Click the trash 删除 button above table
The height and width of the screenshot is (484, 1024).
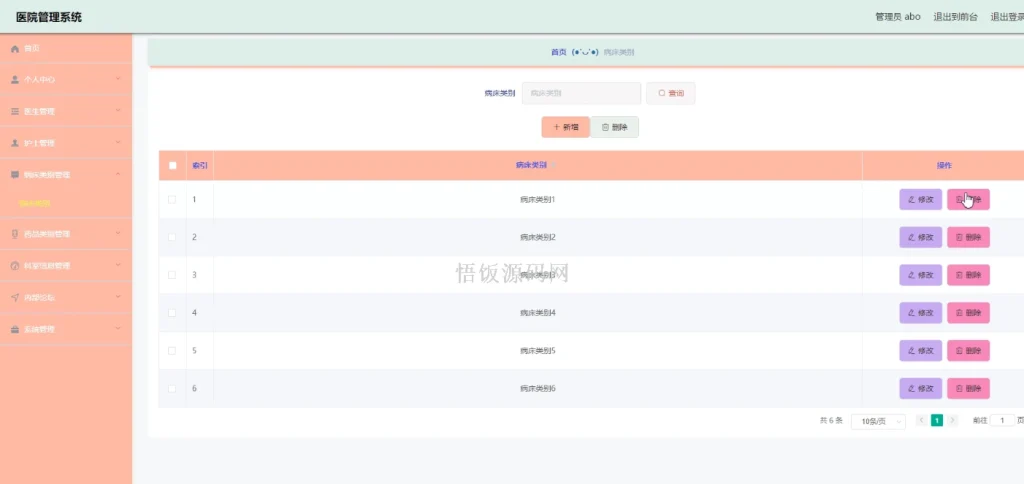pyautogui.click(x=615, y=127)
